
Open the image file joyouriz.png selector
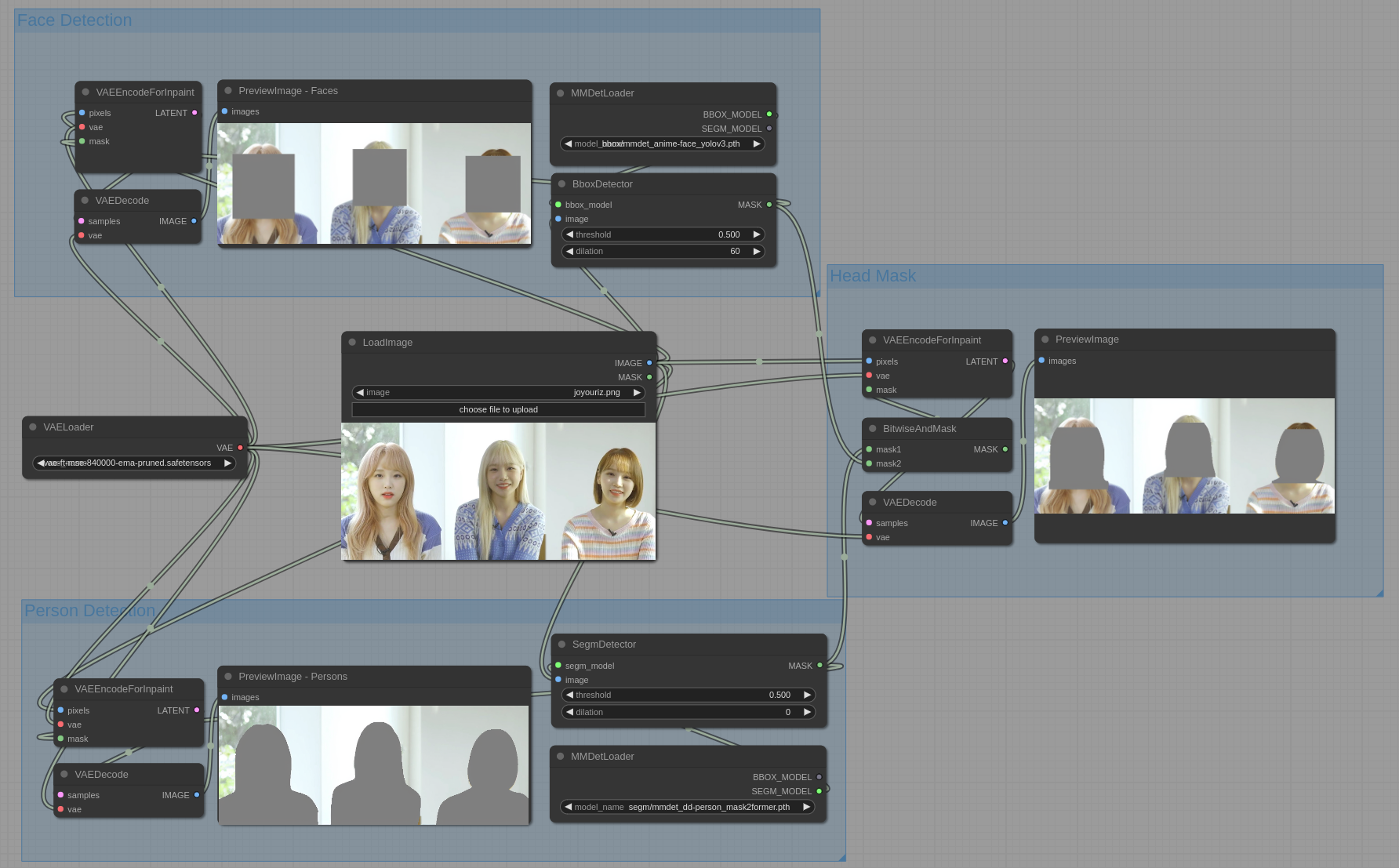pos(499,393)
